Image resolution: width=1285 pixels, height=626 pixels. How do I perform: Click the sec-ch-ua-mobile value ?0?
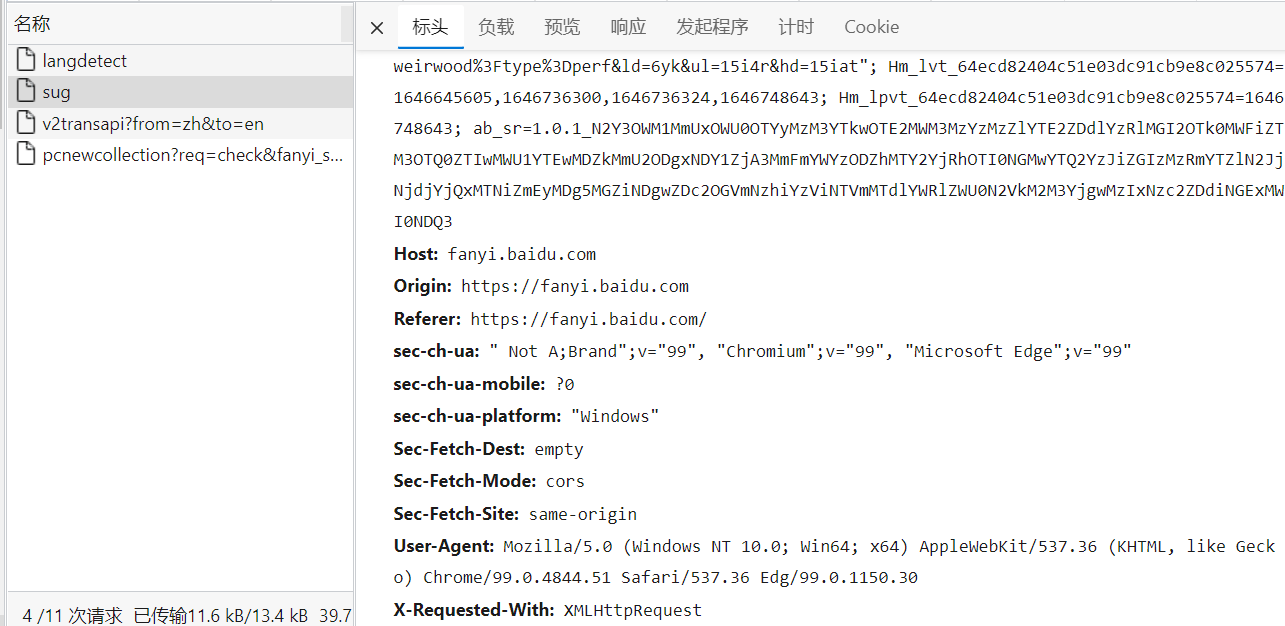pos(565,384)
